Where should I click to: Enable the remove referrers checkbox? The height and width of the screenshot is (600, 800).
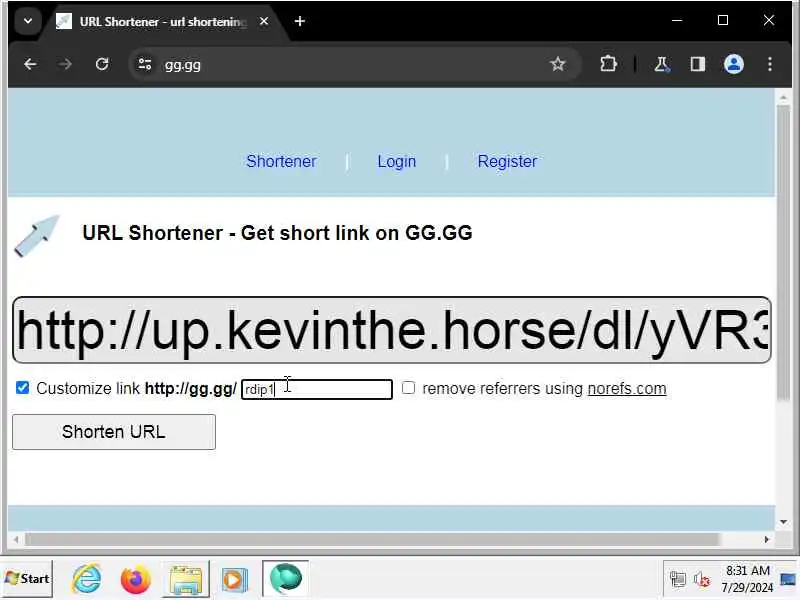tap(408, 388)
